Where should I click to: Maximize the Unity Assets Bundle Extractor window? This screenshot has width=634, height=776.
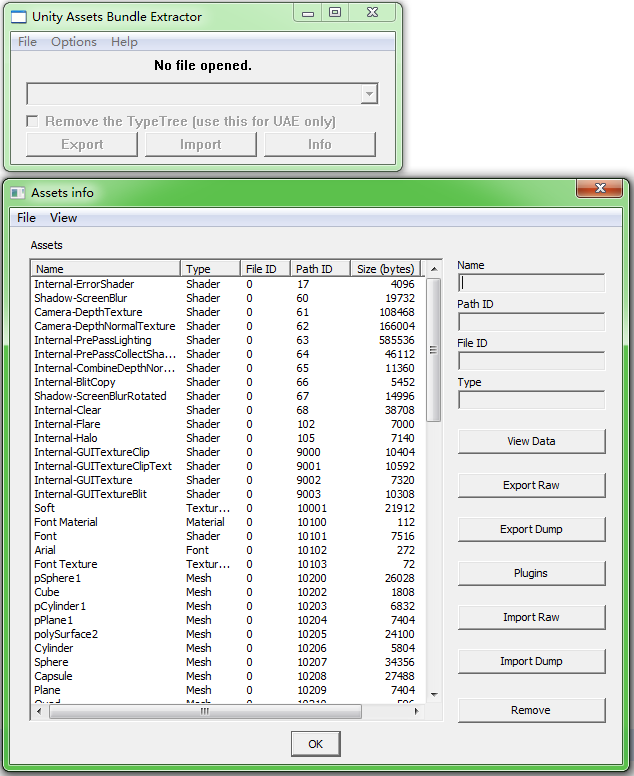click(335, 12)
